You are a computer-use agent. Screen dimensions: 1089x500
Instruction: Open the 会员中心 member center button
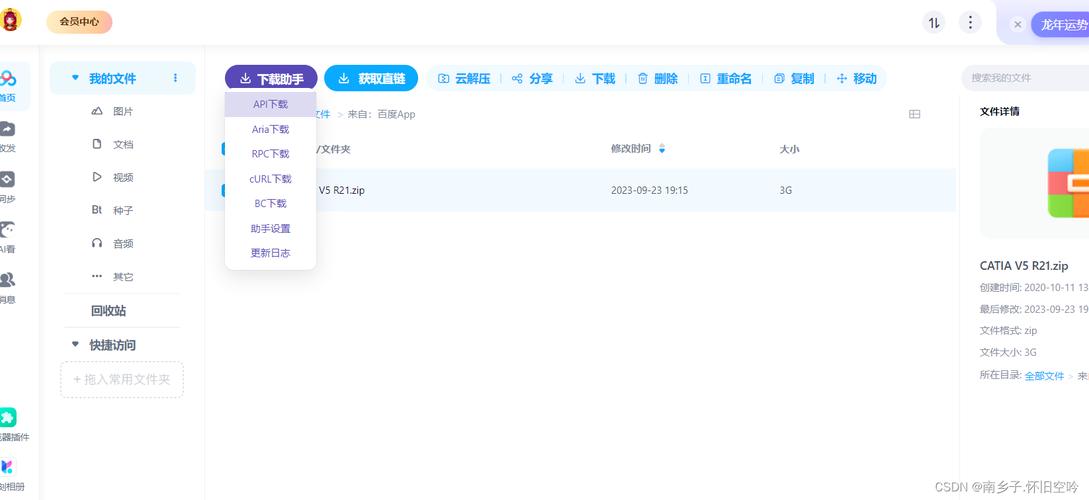pos(79,22)
